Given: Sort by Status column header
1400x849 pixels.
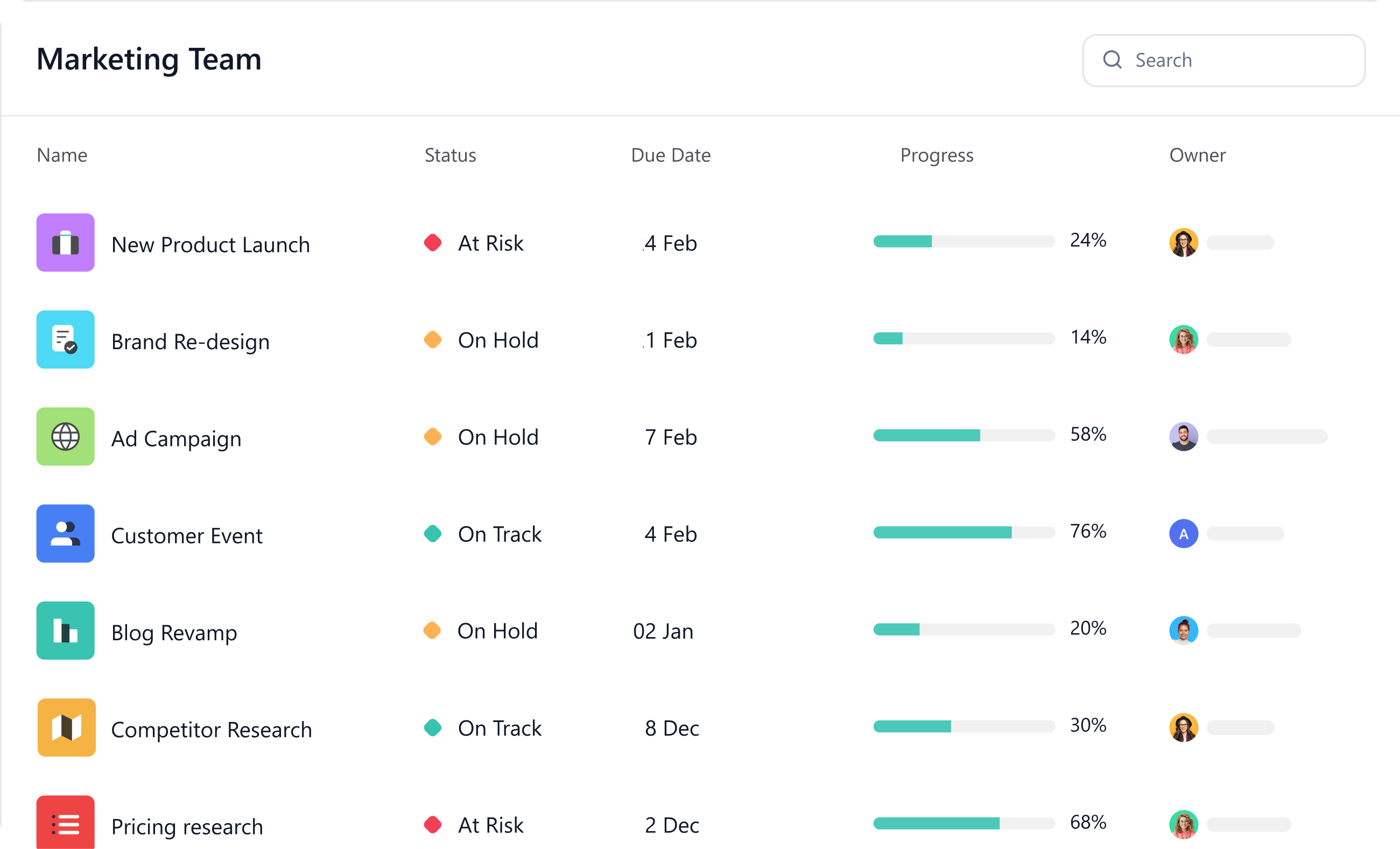Looking at the screenshot, I should pyautogui.click(x=450, y=155).
